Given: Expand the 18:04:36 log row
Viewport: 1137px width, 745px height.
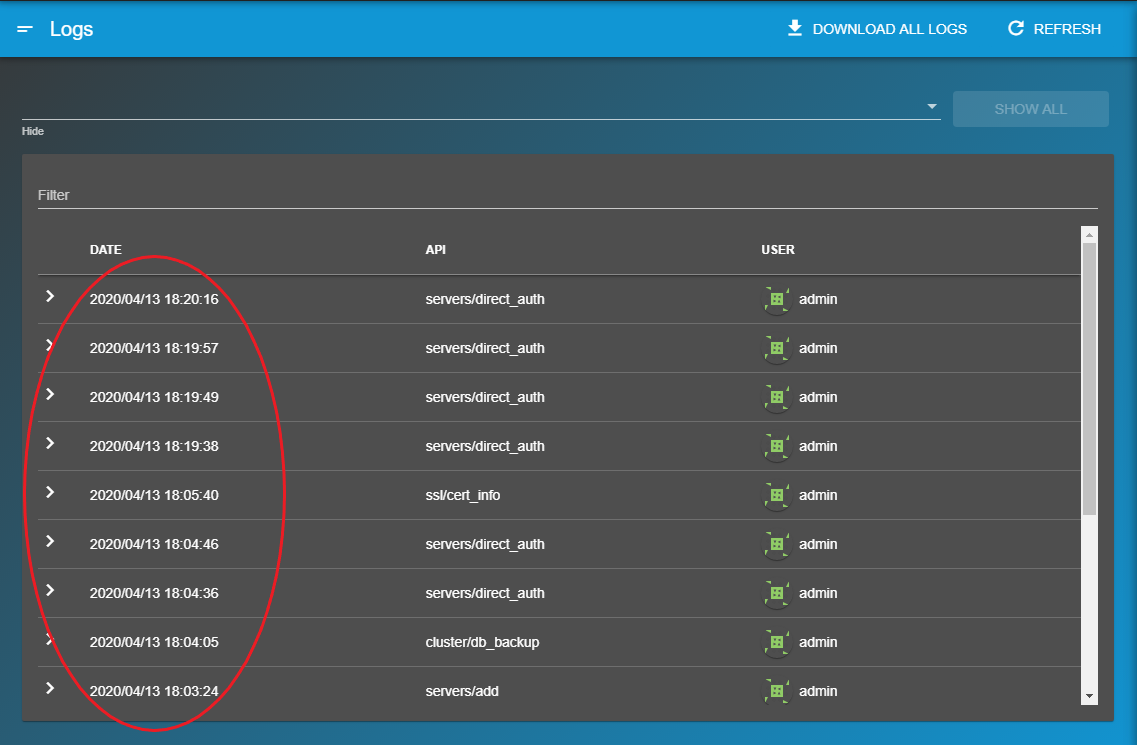Looking at the screenshot, I should point(50,590).
